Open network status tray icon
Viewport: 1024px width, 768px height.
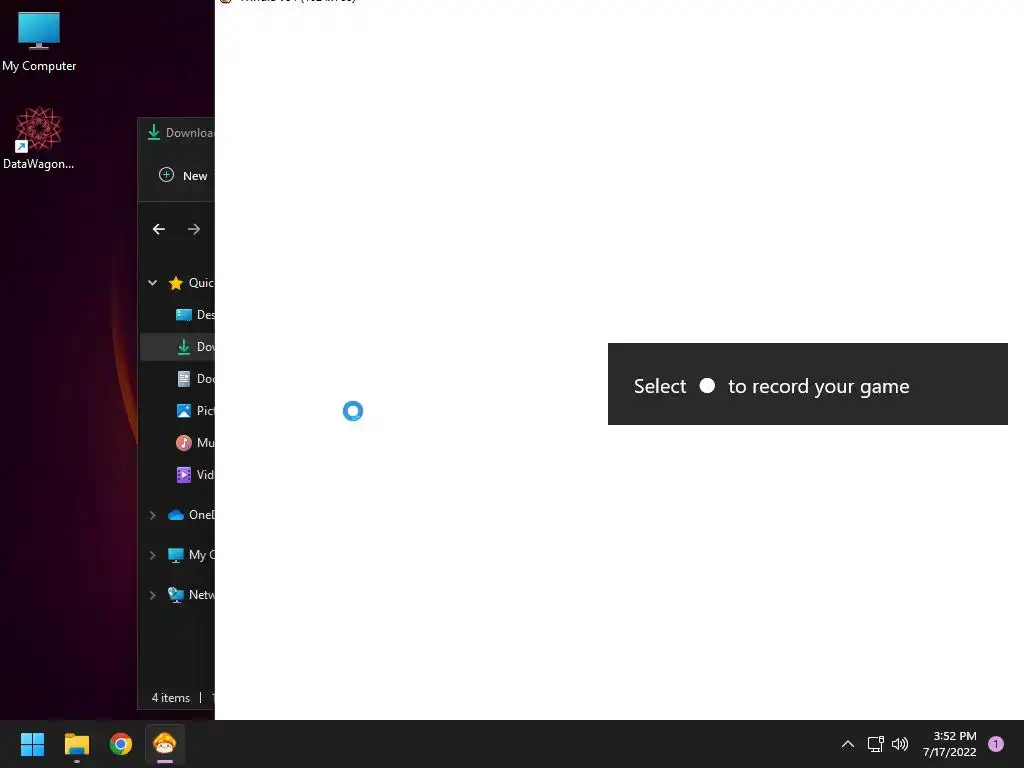(876, 744)
